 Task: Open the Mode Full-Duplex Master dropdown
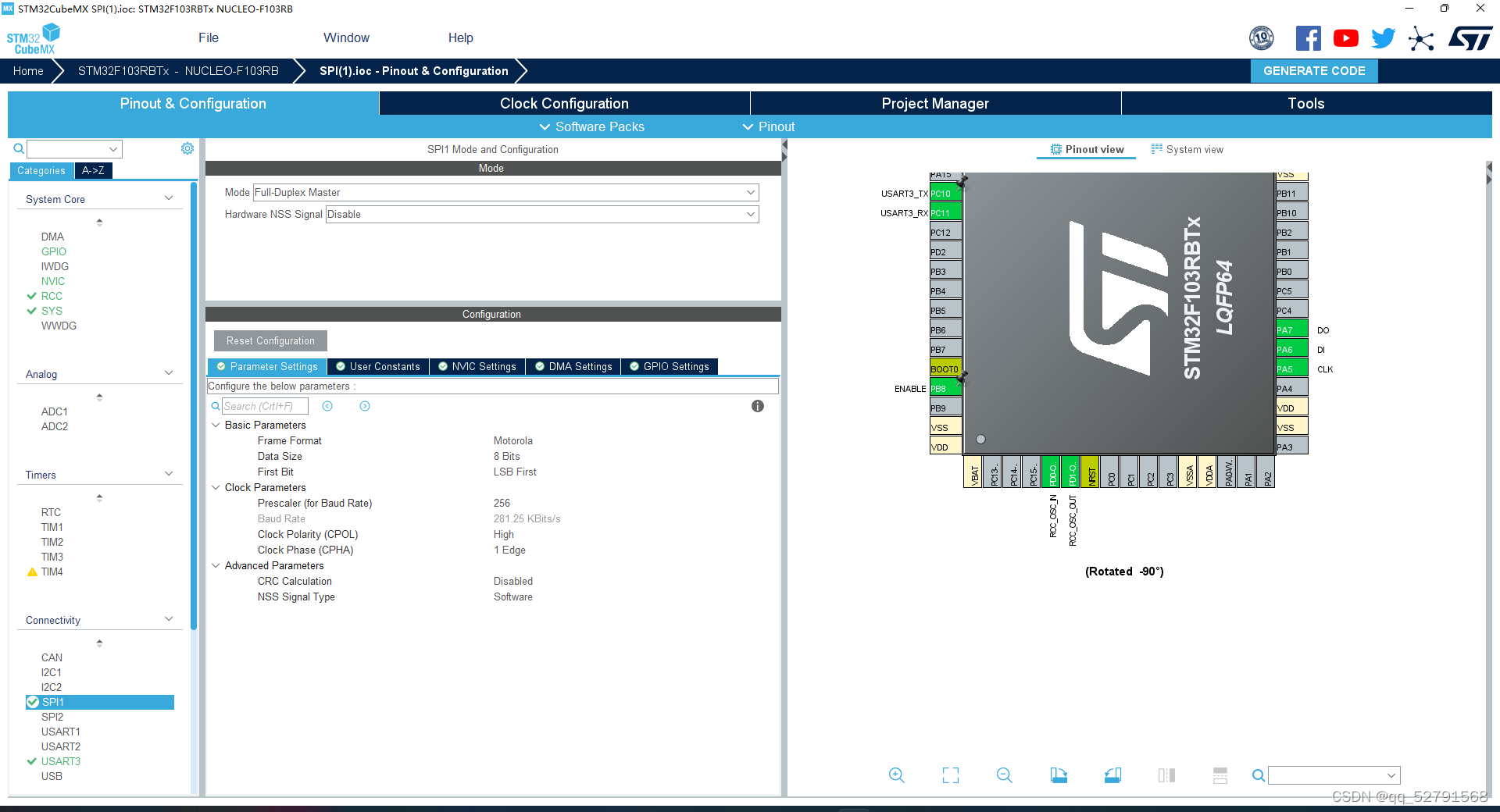(505, 193)
